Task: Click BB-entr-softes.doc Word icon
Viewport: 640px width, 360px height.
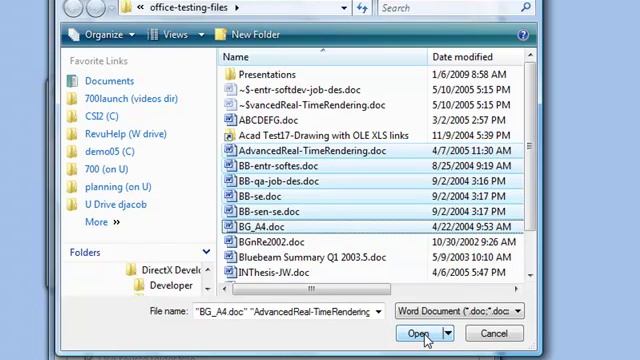Action: click(230, 166)
